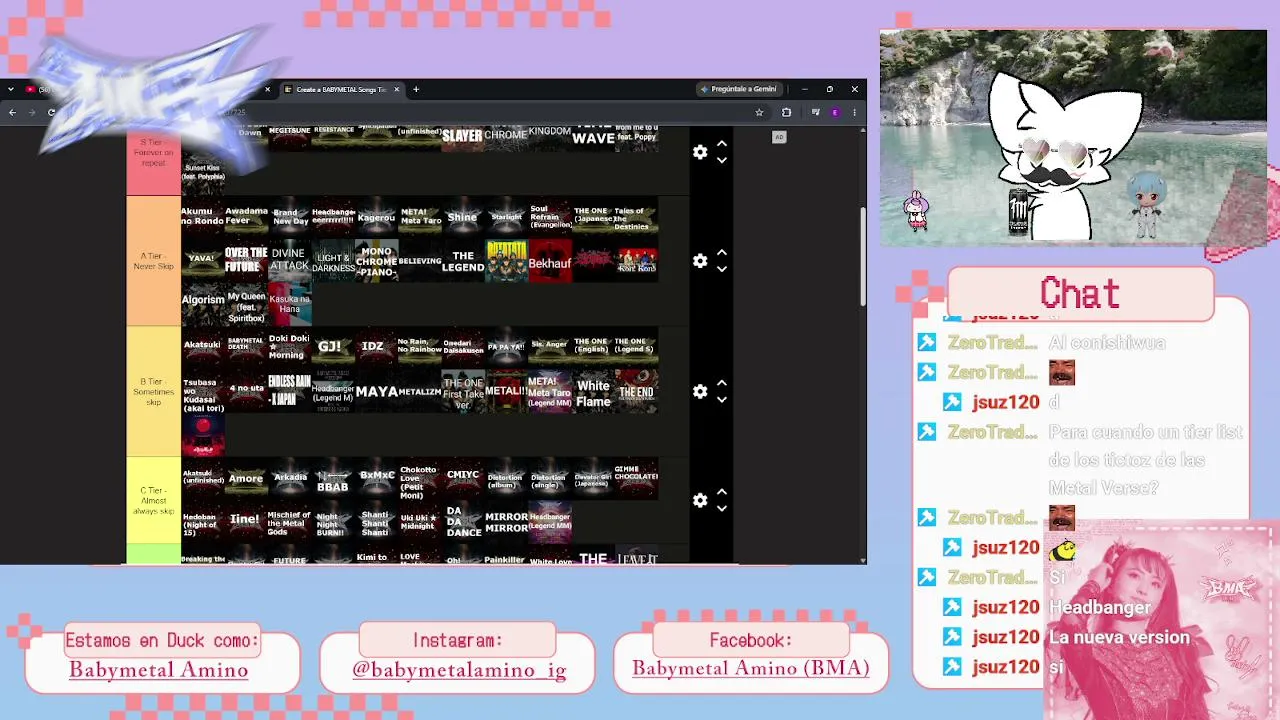Pick the My Queen (feat. Spiritbox) tile
The image size is (1280, 720).
tap(246, 304)
